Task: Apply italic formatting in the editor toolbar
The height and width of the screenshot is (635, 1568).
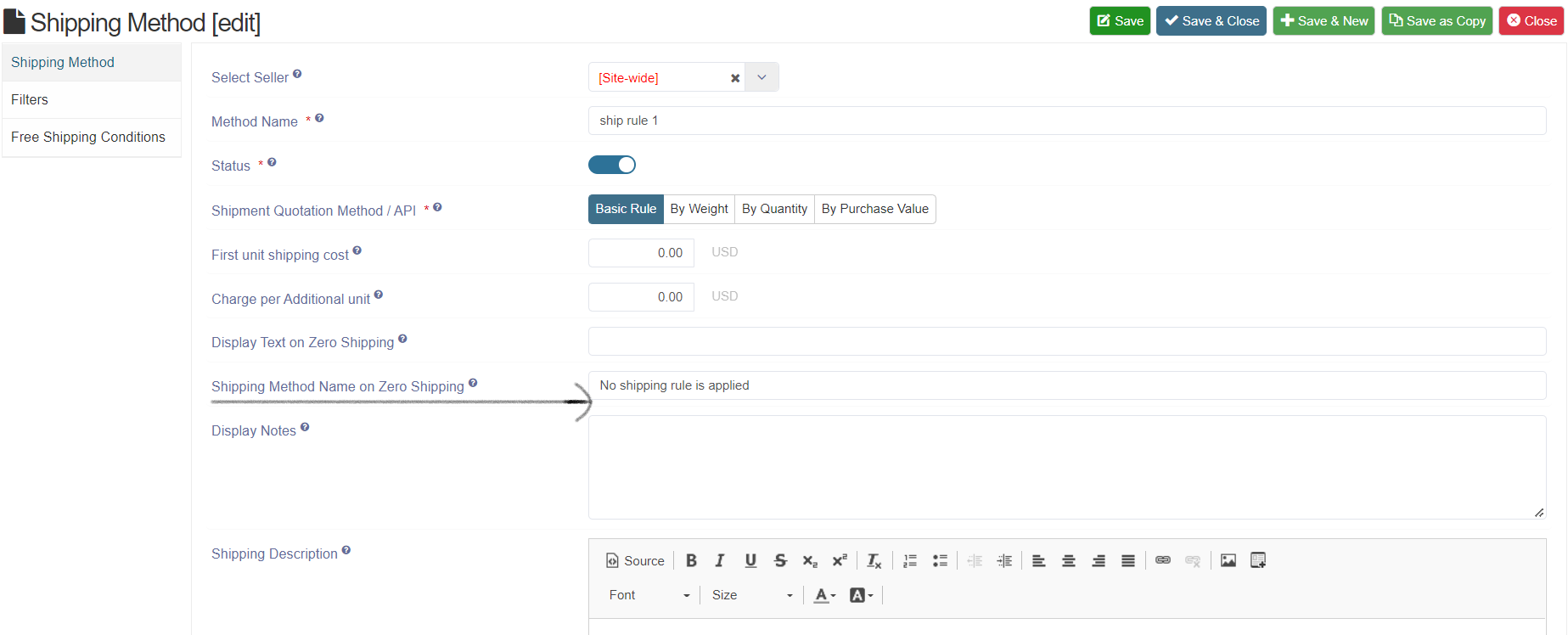Action: [x=720, y=560]
